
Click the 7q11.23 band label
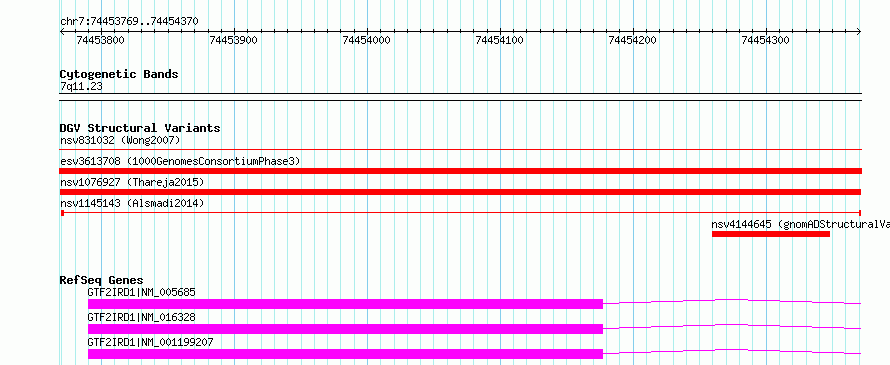pyautogui.click(x=81, y=87)
